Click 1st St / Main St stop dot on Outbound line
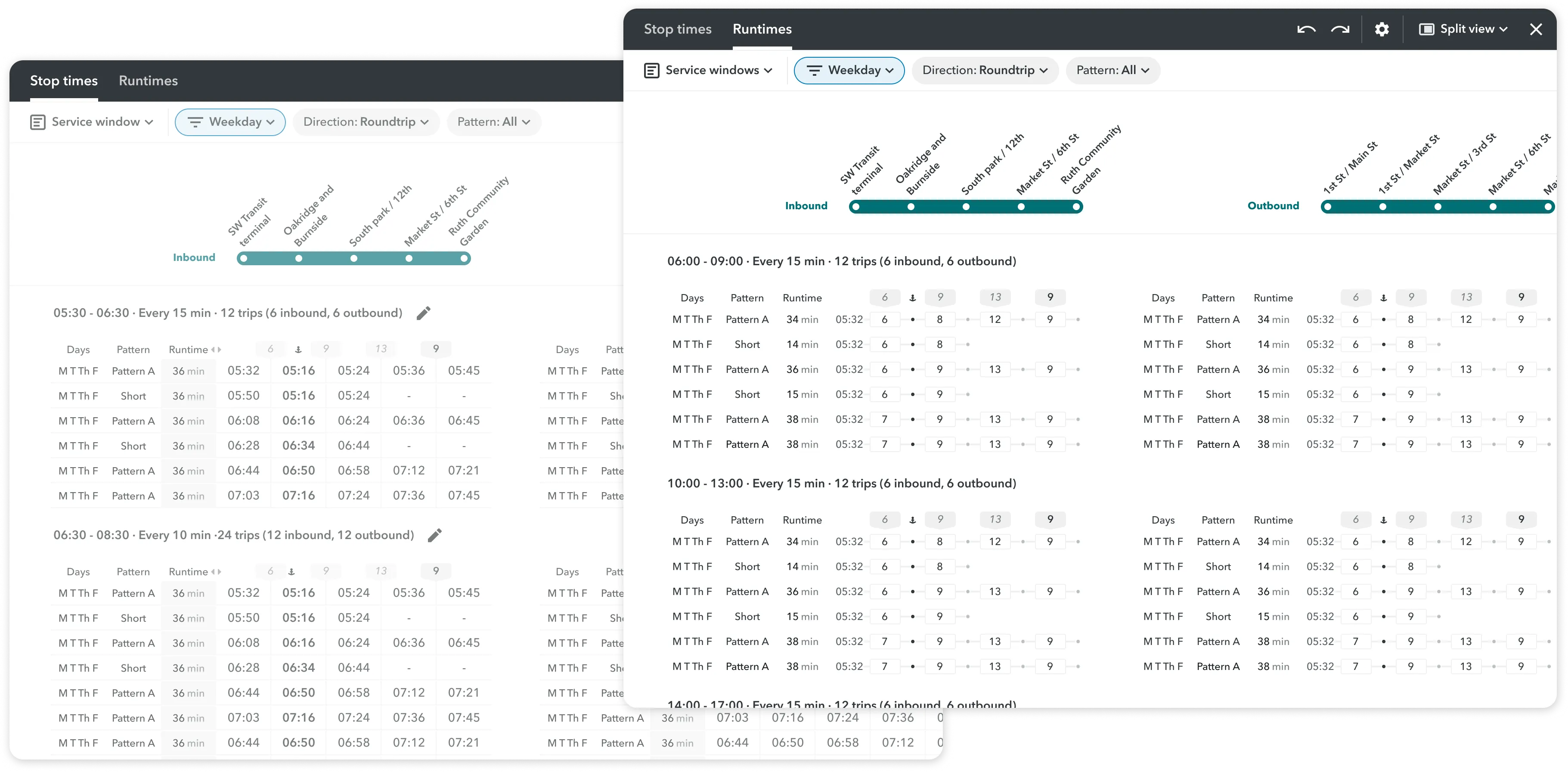Image resolution: width=1568 pixels, height=772 pixels. 1328,206
